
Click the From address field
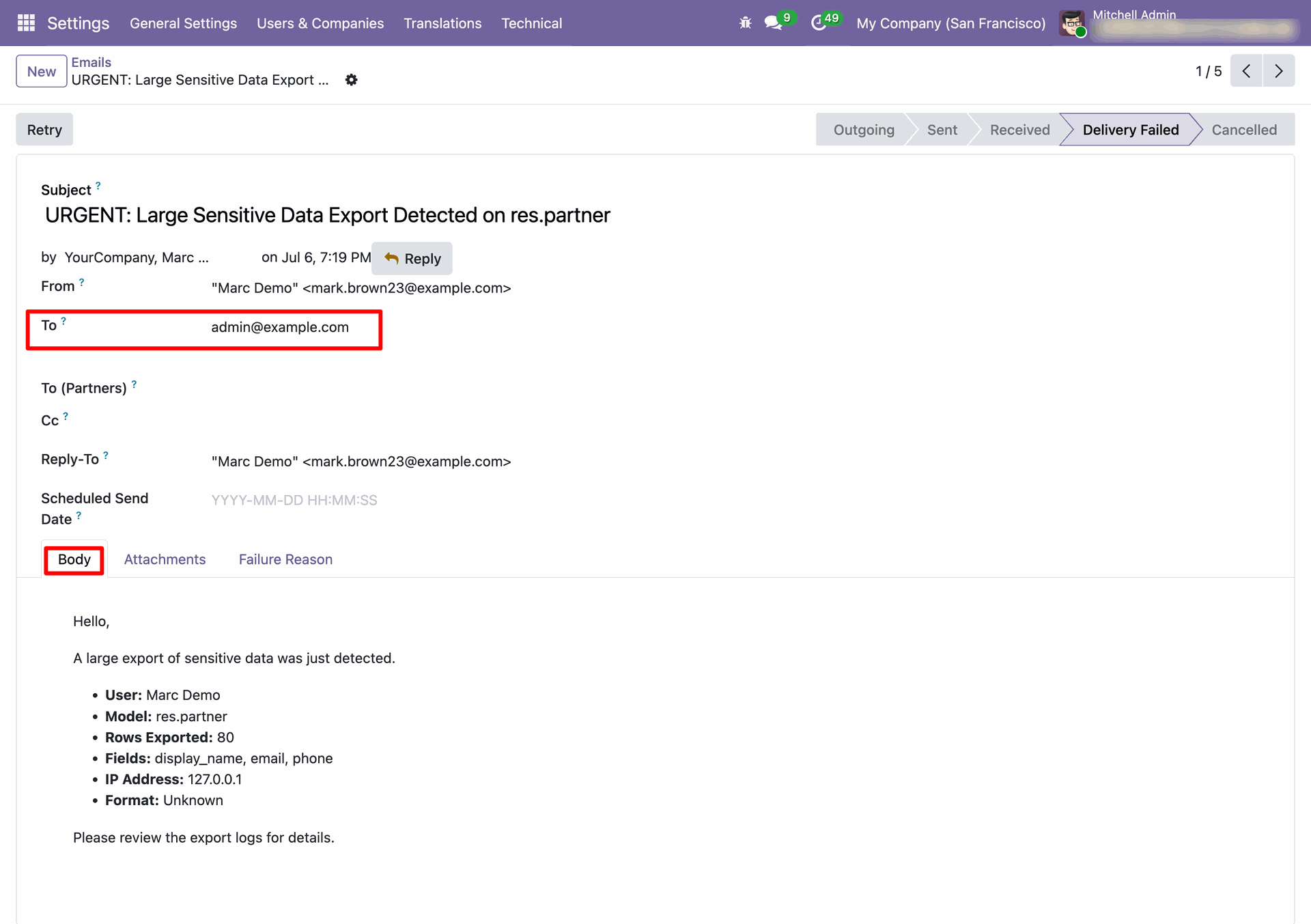pyautogui.click(x=361, y=288)
